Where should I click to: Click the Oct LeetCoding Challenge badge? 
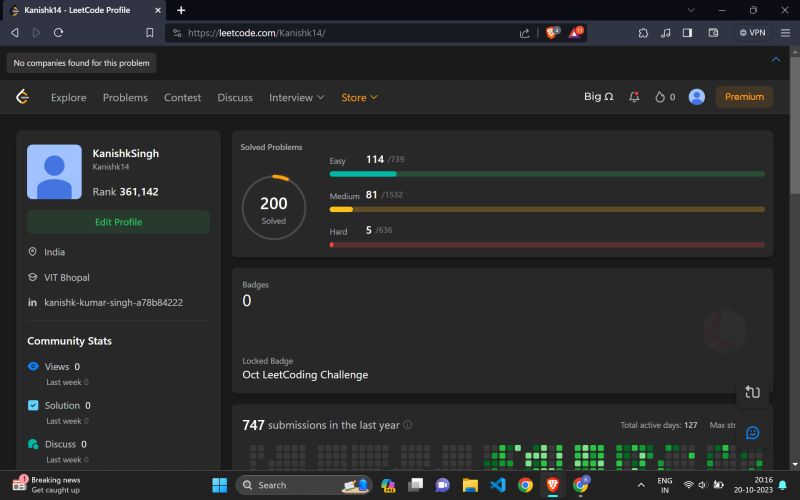click(305, 374)
